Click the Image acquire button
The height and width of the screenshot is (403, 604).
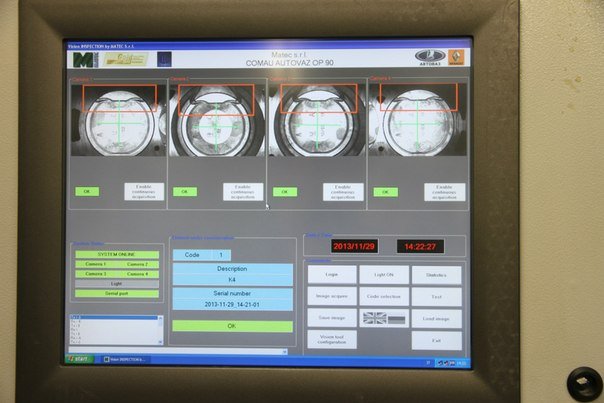tap(332, 296)
